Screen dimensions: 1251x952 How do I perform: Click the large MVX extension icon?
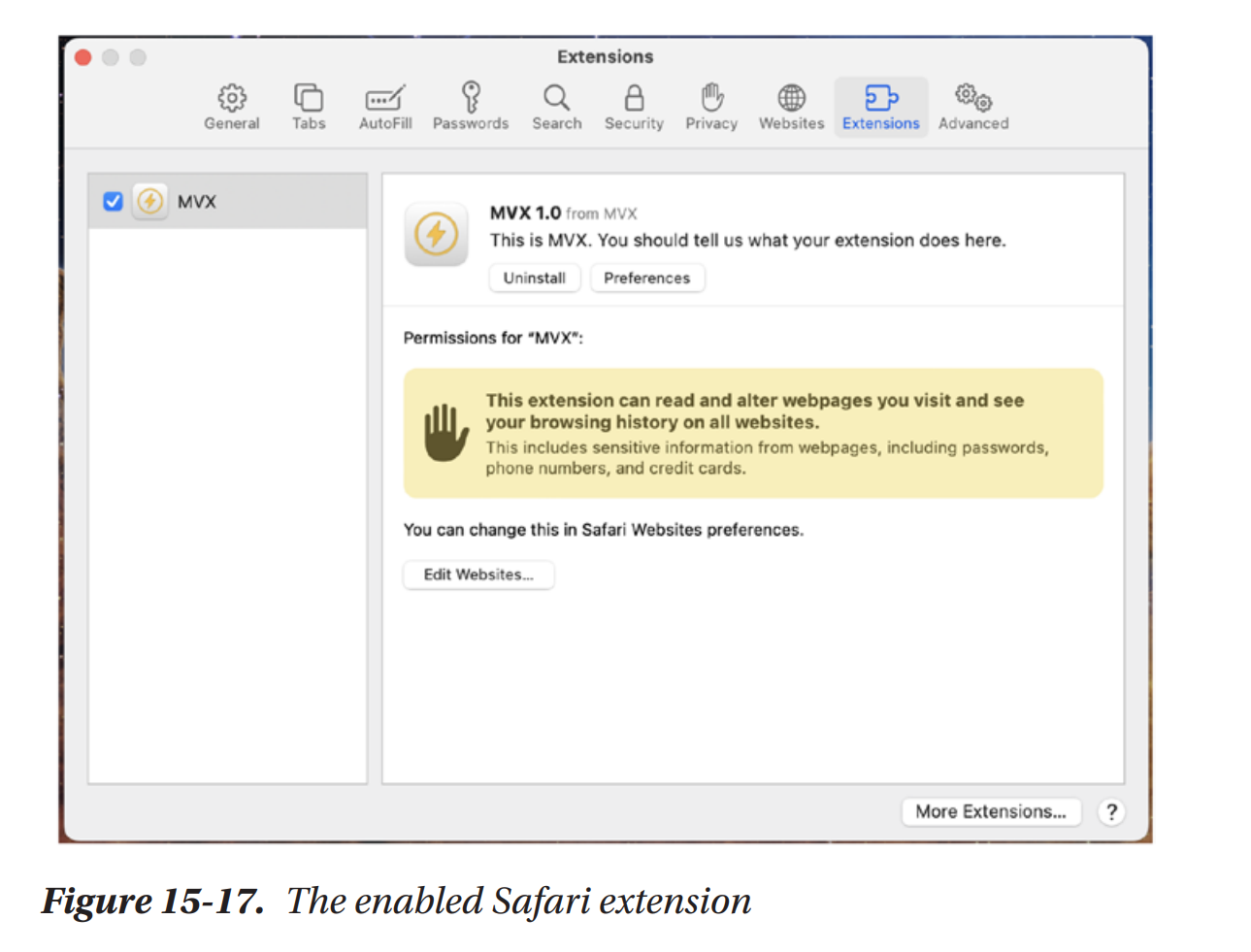(x=437, y=234)
